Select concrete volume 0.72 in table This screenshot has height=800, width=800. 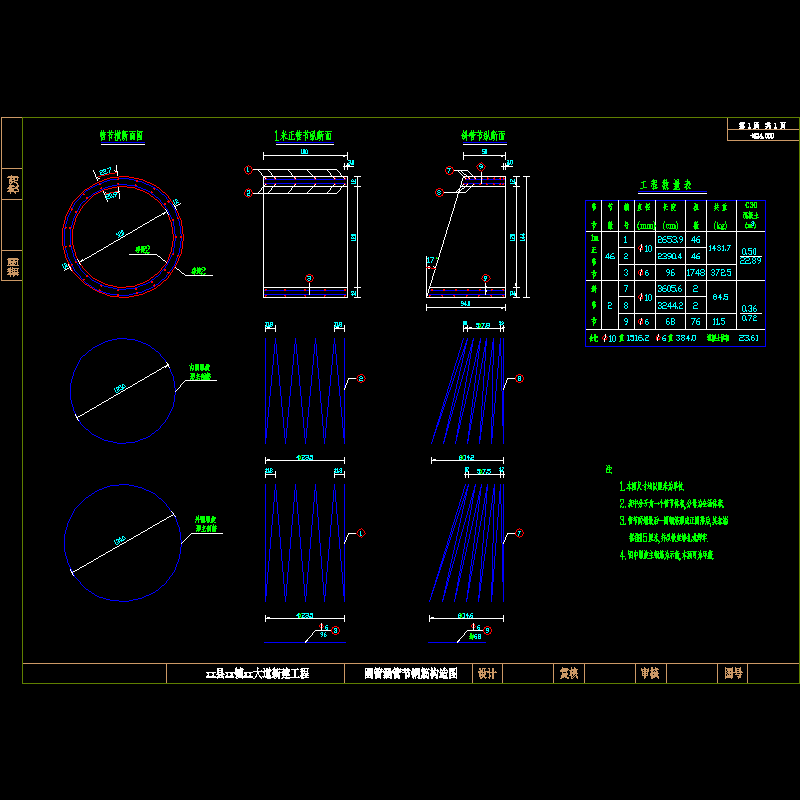coord(749,318)
